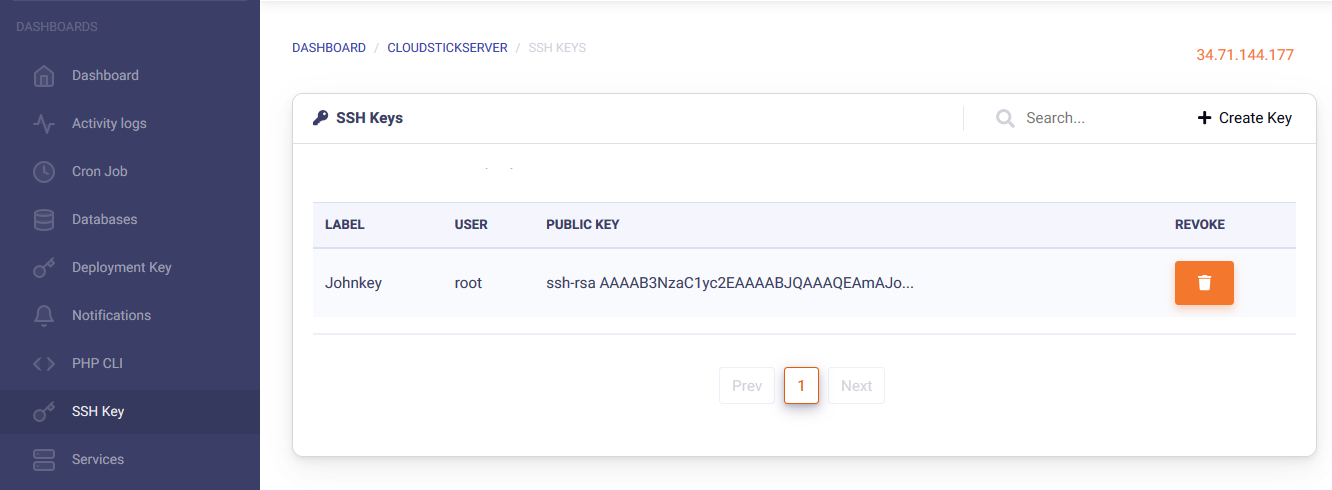Image resolution: width=1332 pixels, height=490 pixels.
Task: Click the Services server icon
Action: point(44,460)
